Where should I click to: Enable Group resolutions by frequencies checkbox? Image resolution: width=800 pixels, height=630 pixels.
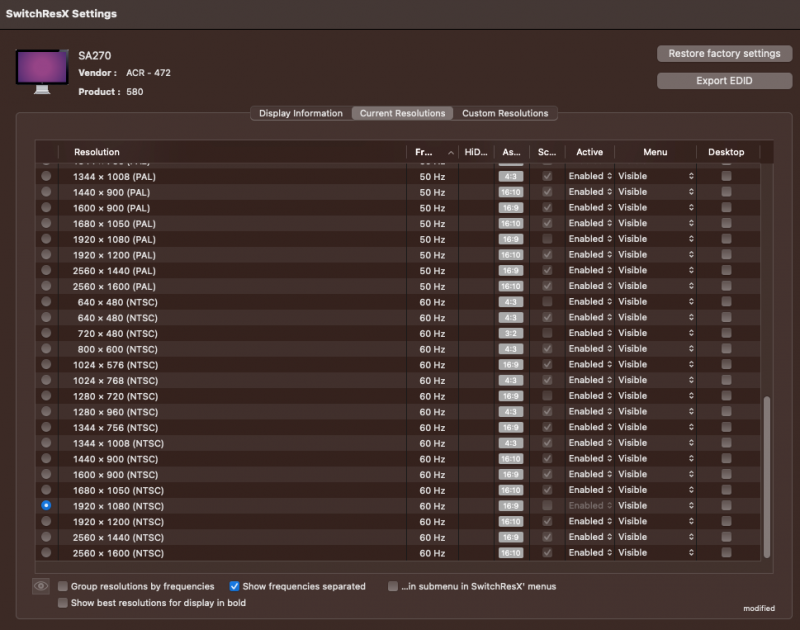pos(63,587)
